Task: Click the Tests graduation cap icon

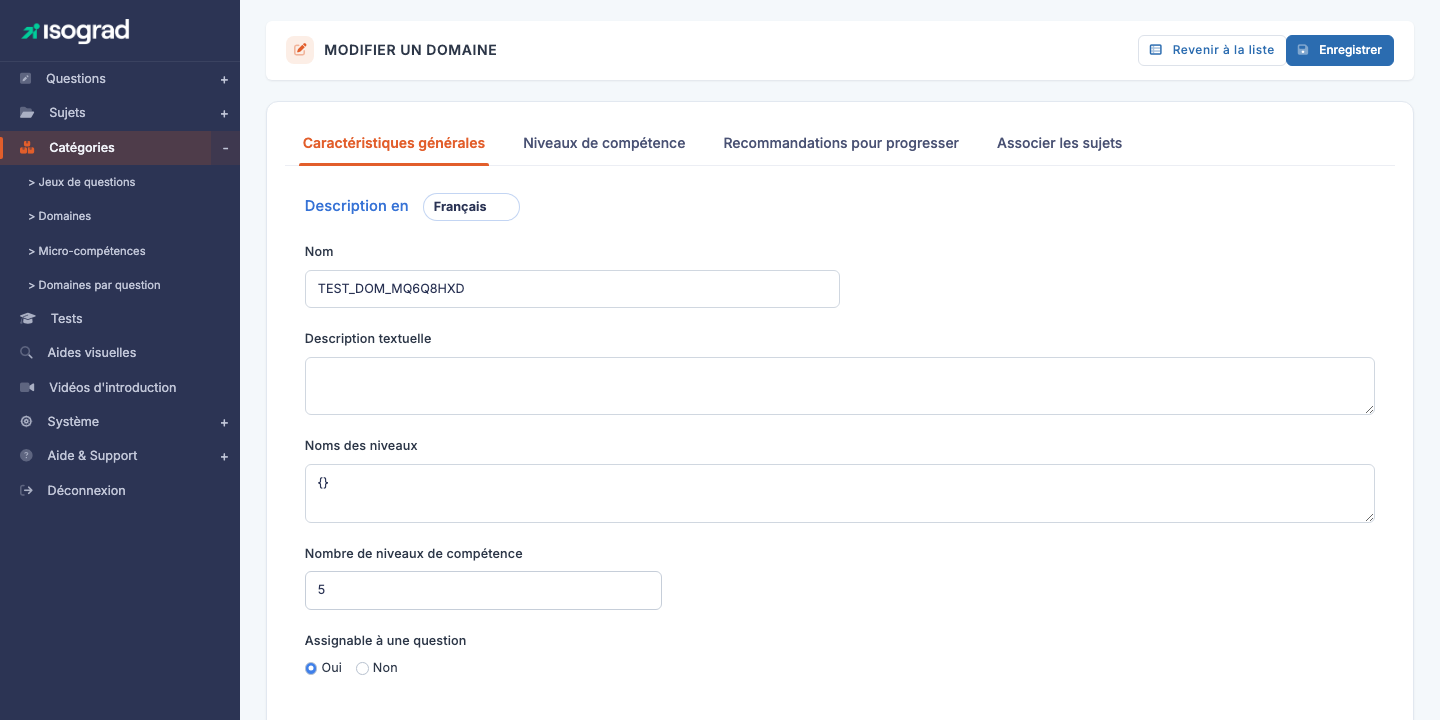Action: [x=27, y=319]
